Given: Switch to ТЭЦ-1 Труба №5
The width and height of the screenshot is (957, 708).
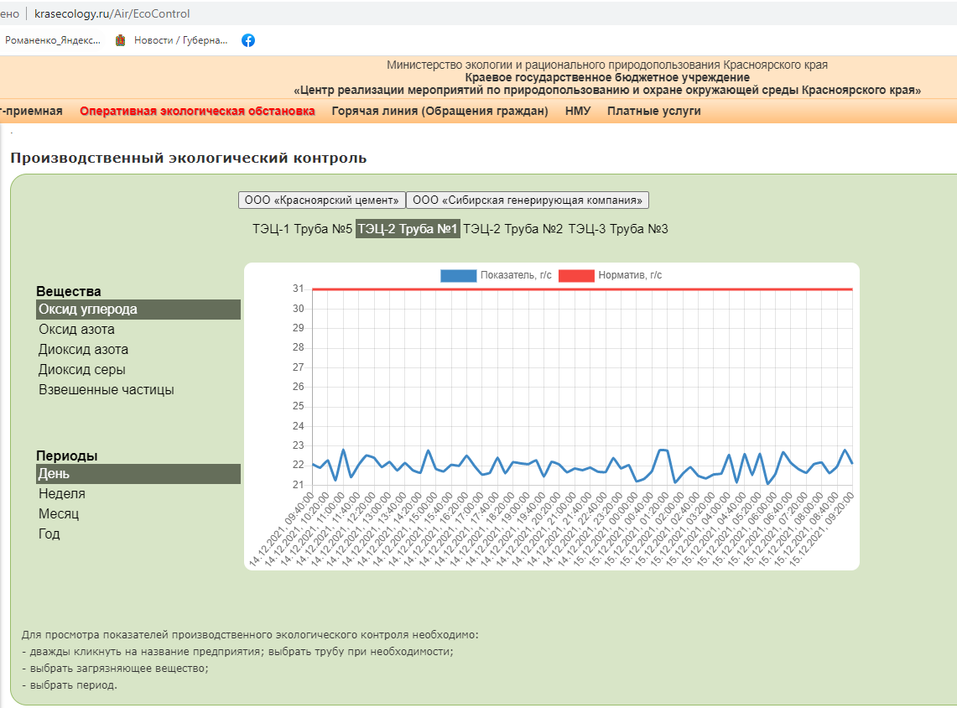Looking at the screenshot, I should 302,229.
